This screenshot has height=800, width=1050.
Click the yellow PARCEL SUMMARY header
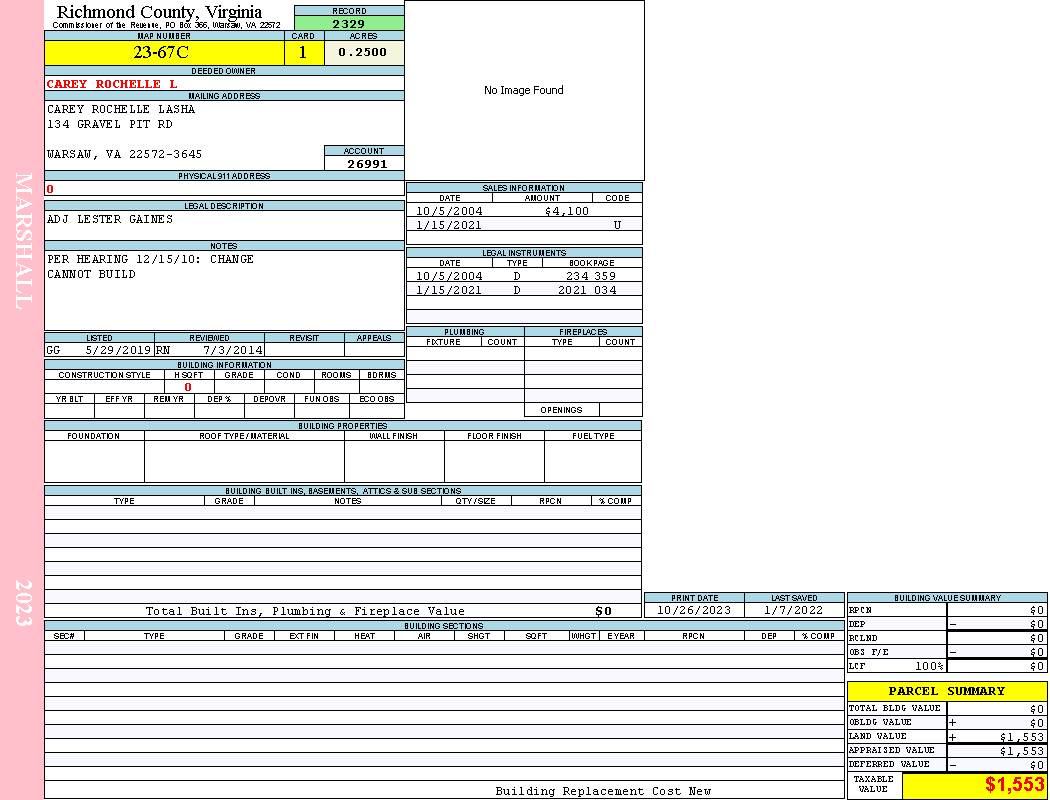(947, 691)
